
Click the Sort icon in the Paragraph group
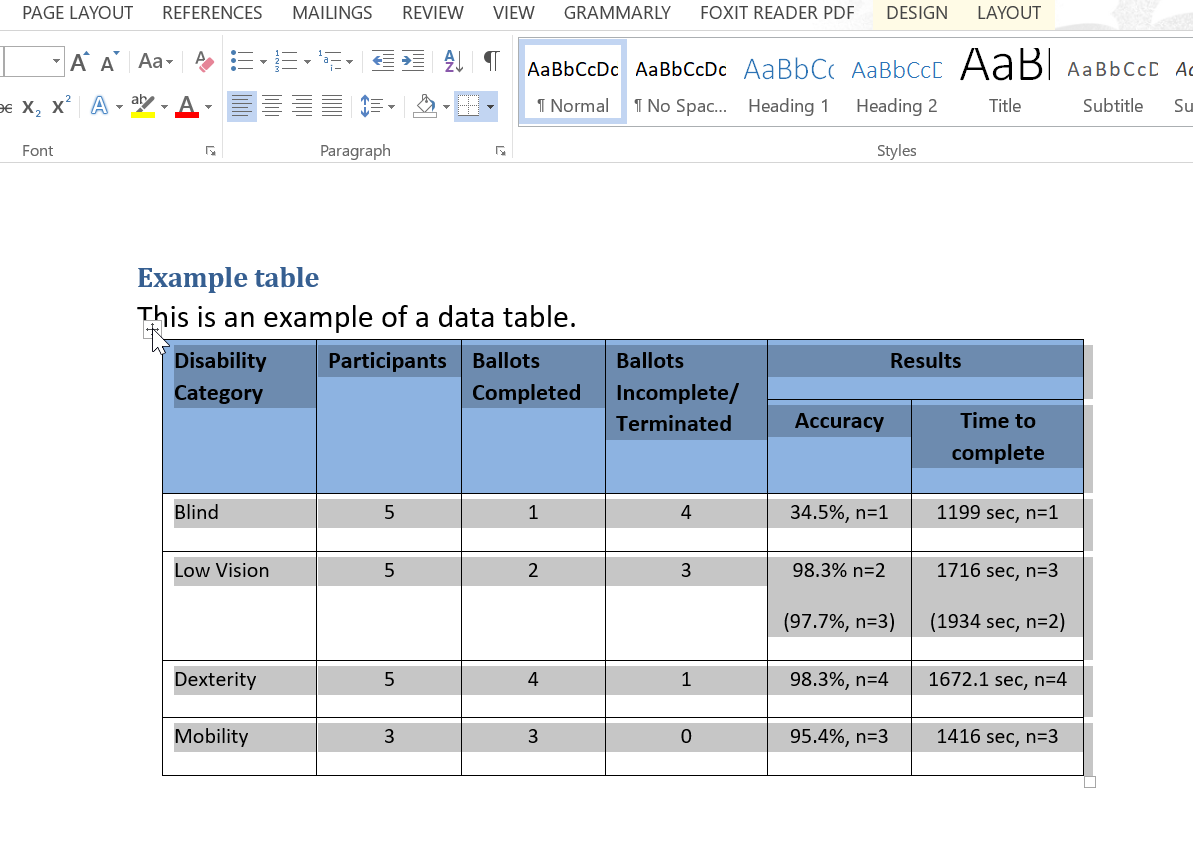pyautogui.click(x=452, y=60)
